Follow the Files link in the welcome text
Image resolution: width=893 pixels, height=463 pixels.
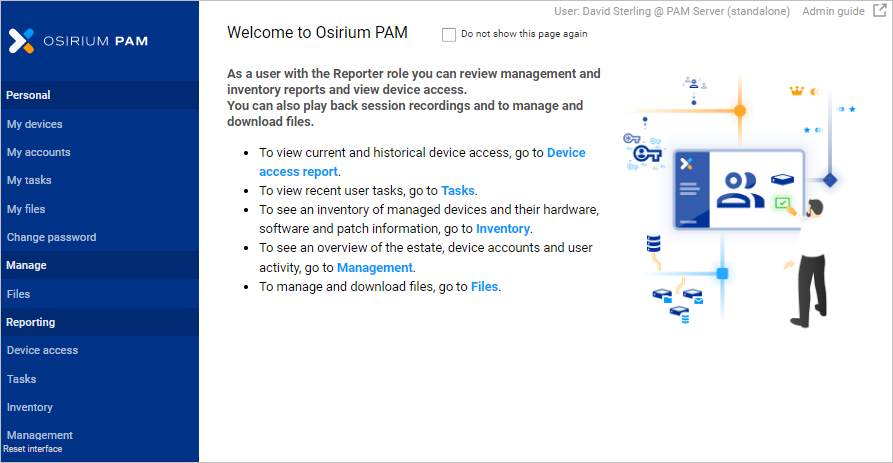pos(485,287)
